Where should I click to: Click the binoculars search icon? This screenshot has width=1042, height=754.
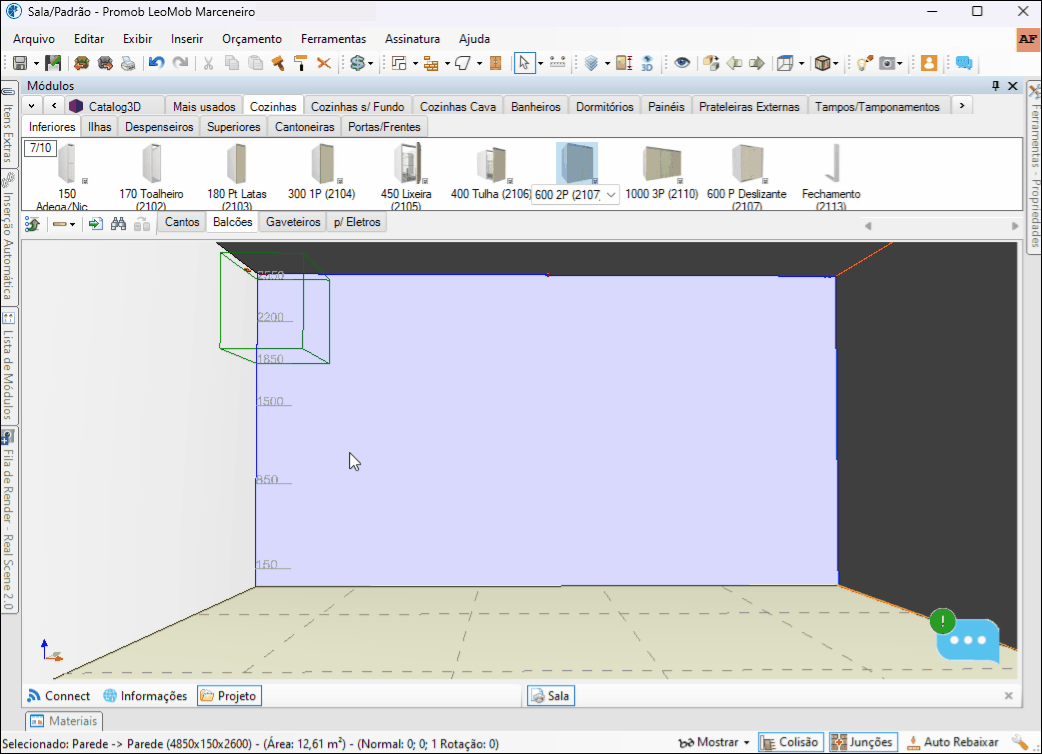[118, 224]
